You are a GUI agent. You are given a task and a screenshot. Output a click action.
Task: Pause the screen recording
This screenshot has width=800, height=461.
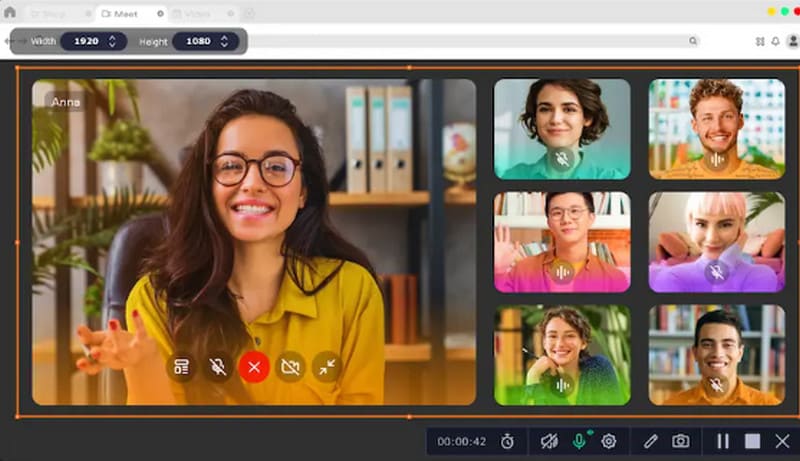point(722,441)
